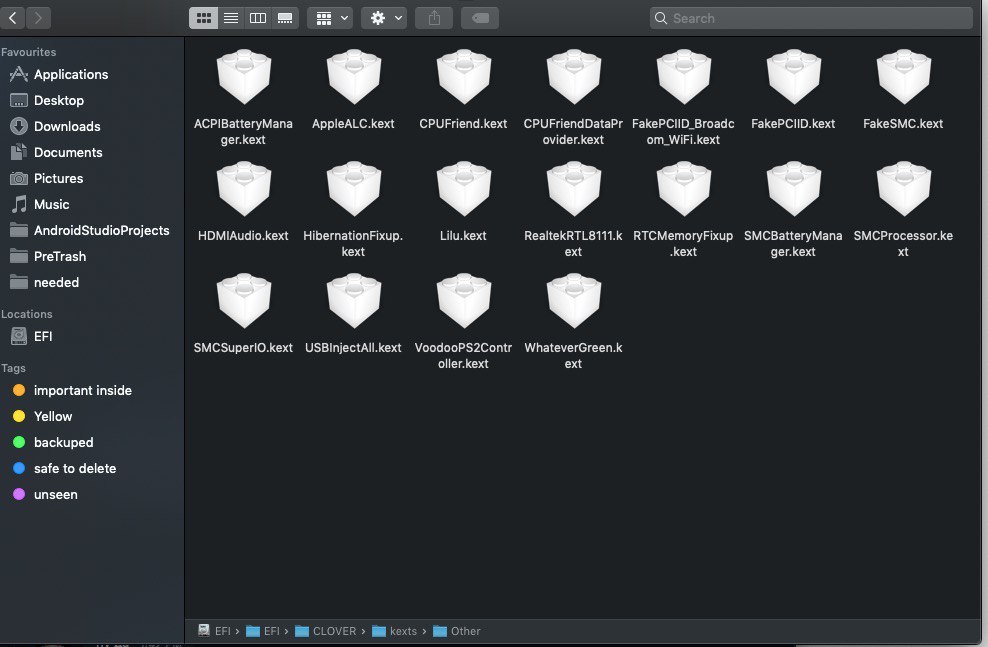
Task: Click the EFI disk in the path bar
Action: pos(214,631)
